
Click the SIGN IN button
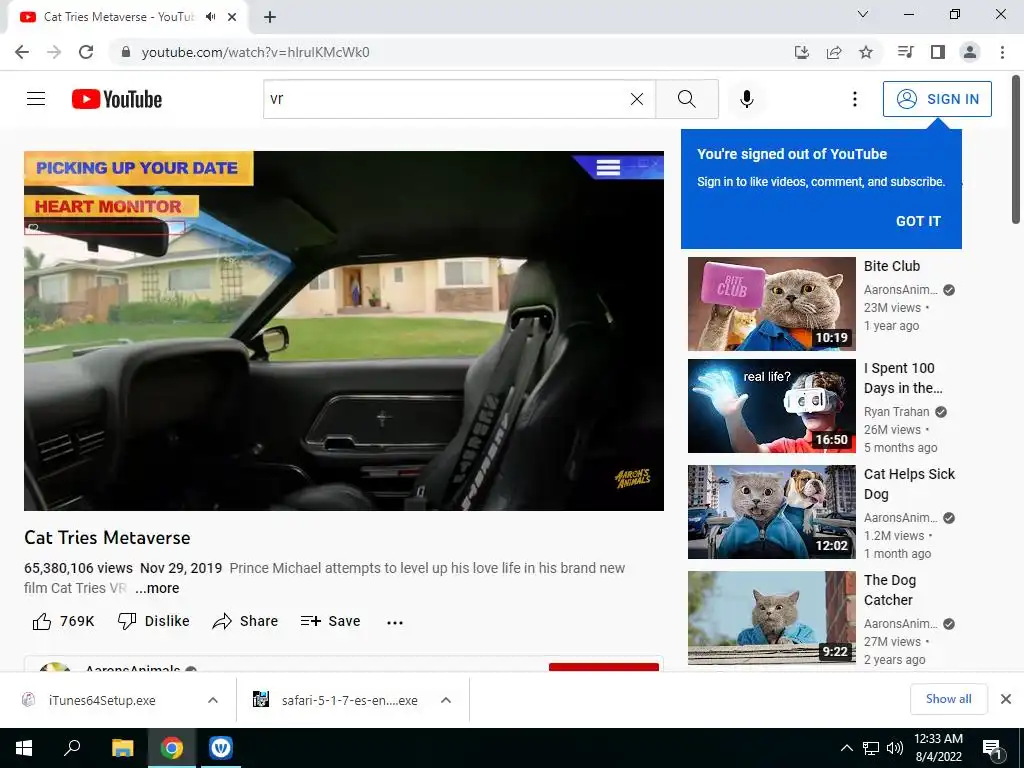point(937,99)
